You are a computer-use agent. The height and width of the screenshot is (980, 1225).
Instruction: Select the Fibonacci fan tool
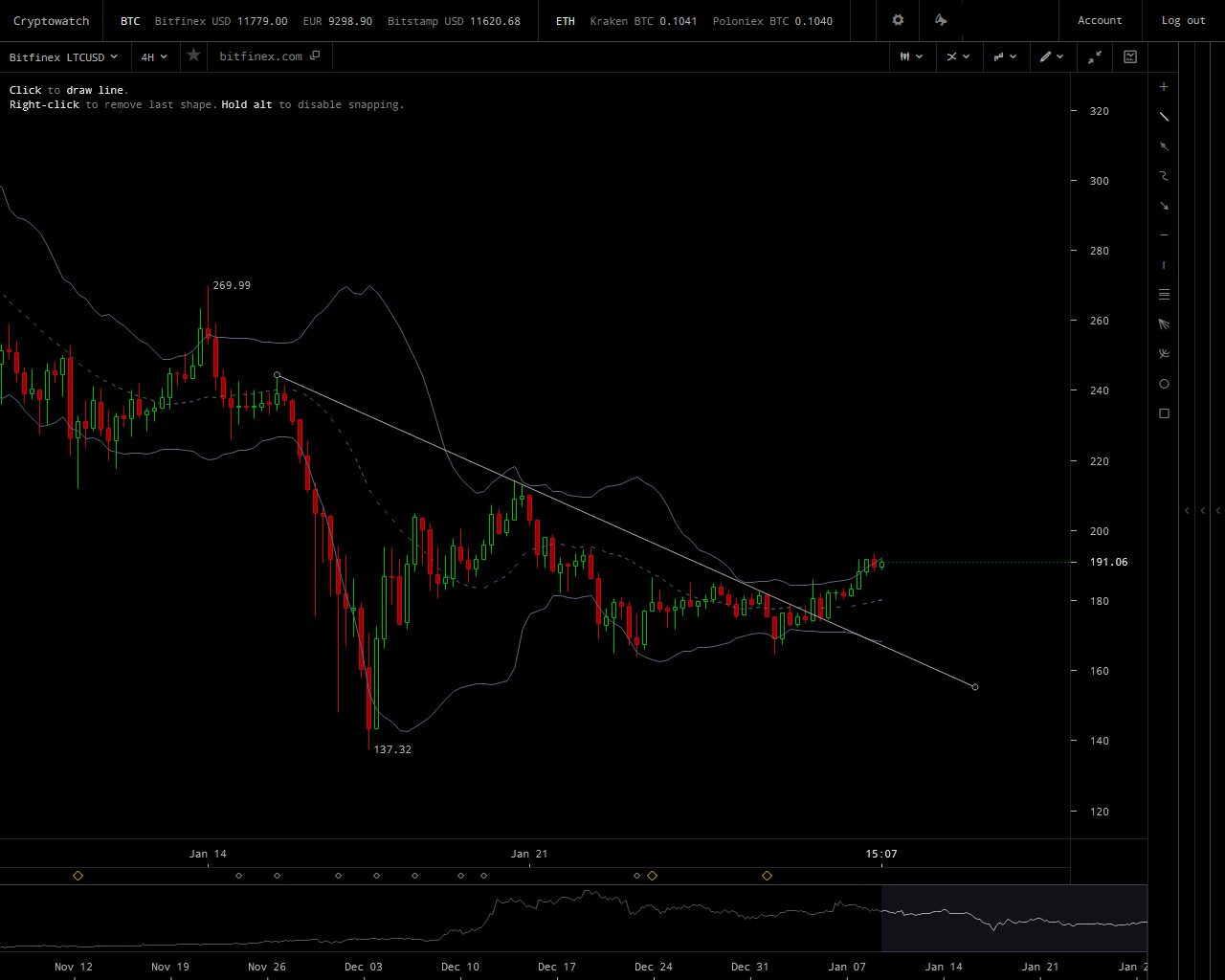[x=1164, y=324]
